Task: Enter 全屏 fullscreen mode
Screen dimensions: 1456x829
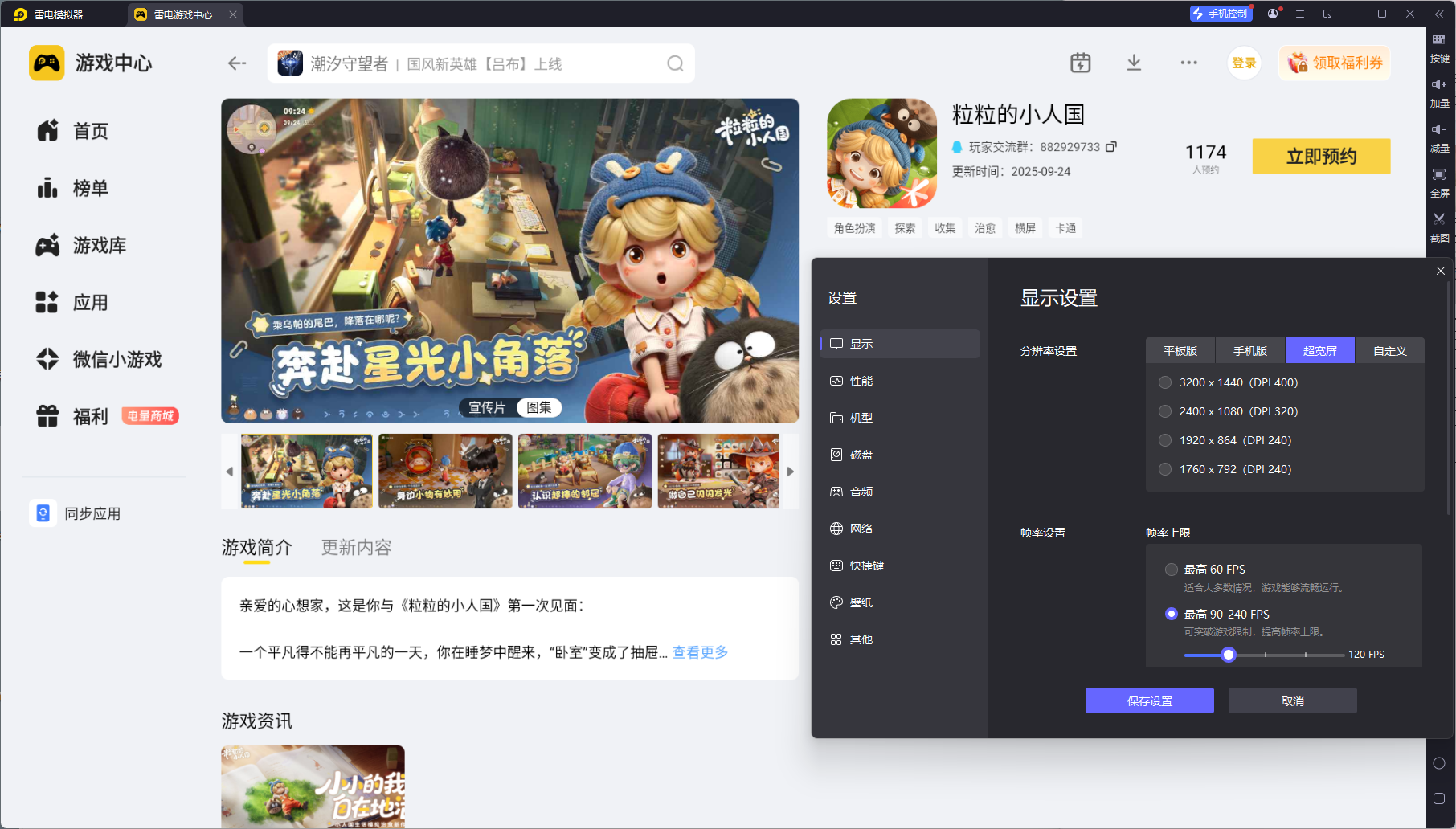Action: coord(1439,183)
